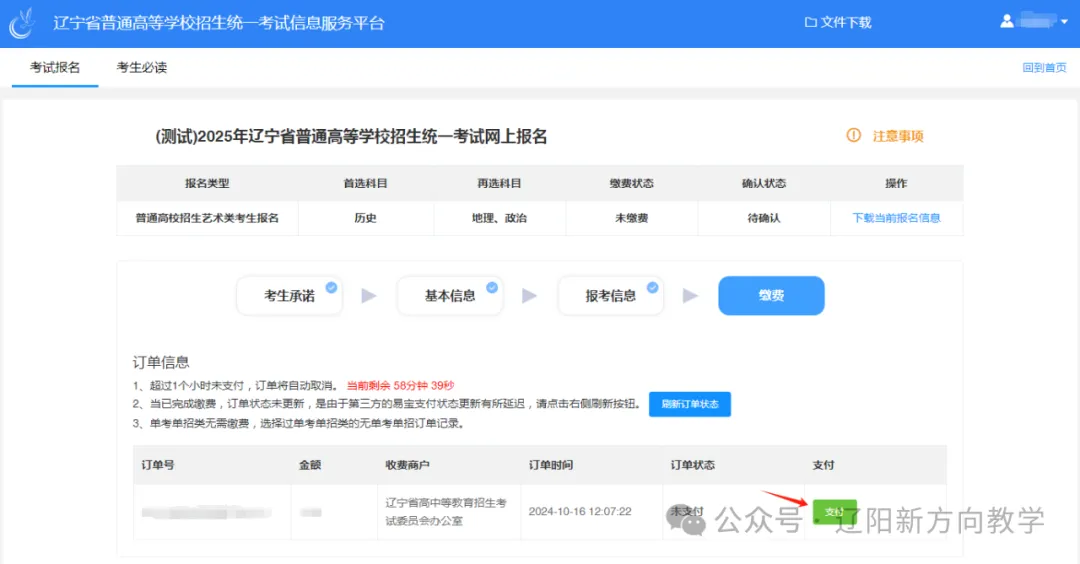Click the 操作 column header
This screenshot has height=564, width=1080.
896,183
